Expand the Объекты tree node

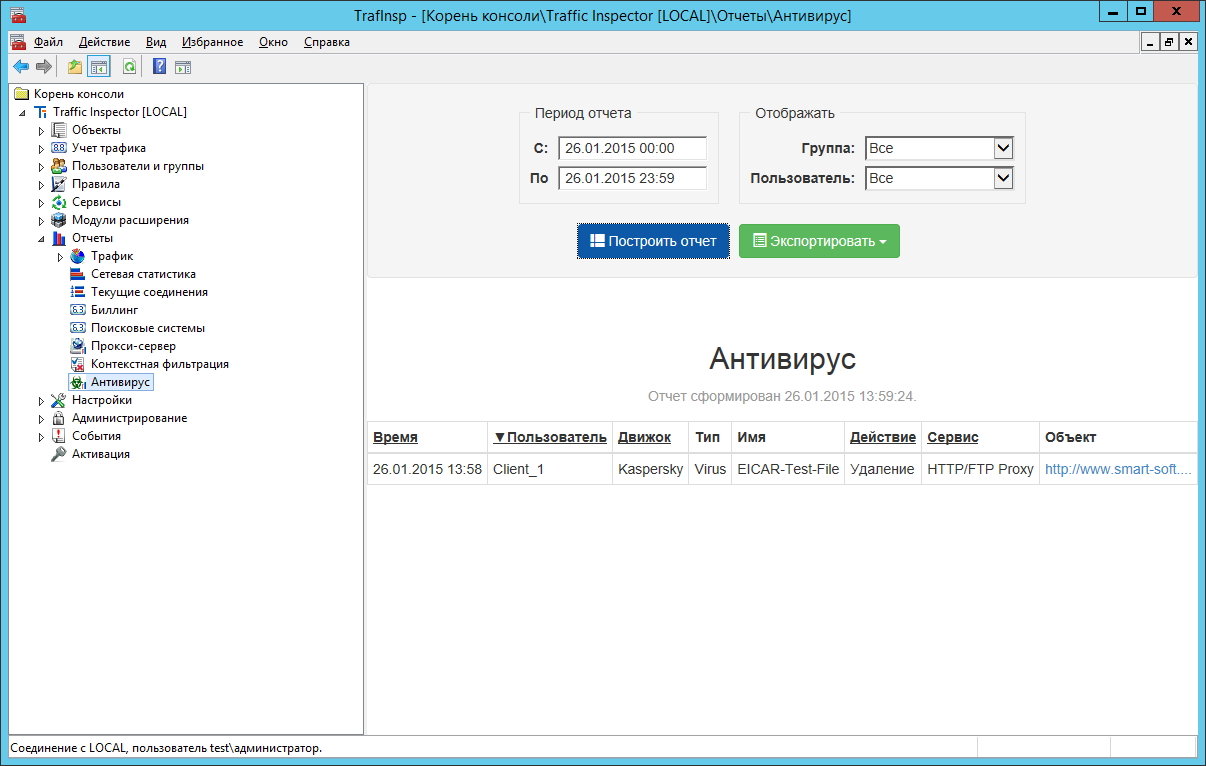coord(42,130)
